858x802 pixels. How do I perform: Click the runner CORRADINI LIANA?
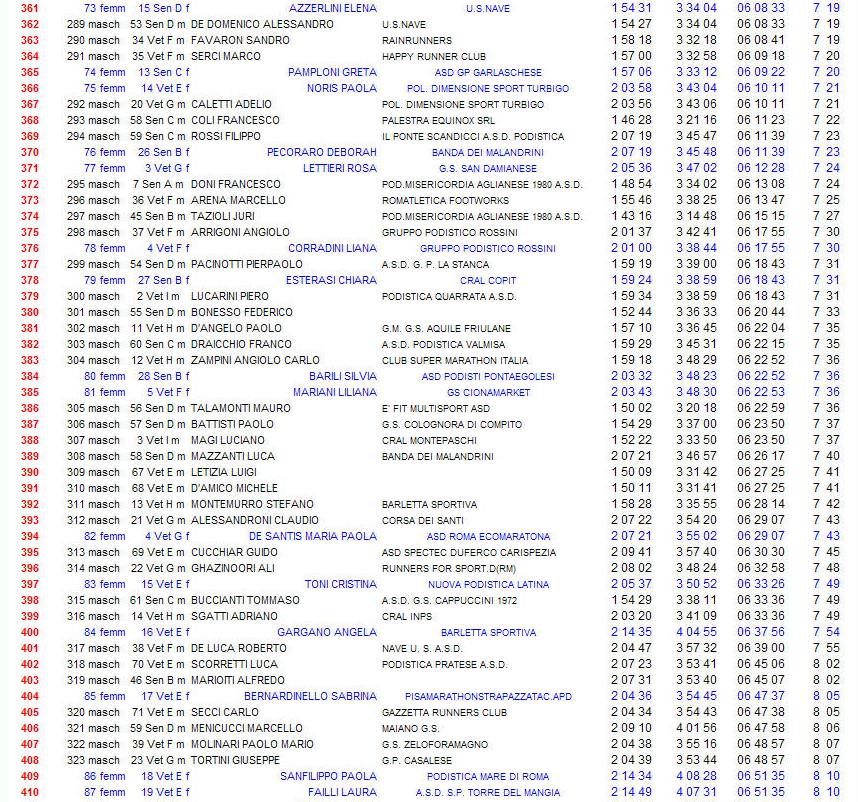(x=332, y=248)
